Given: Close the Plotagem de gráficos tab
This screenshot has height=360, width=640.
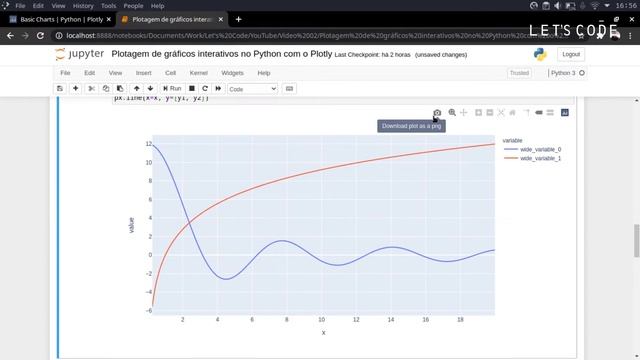Looking at the screenshot, I should point(221,19).
